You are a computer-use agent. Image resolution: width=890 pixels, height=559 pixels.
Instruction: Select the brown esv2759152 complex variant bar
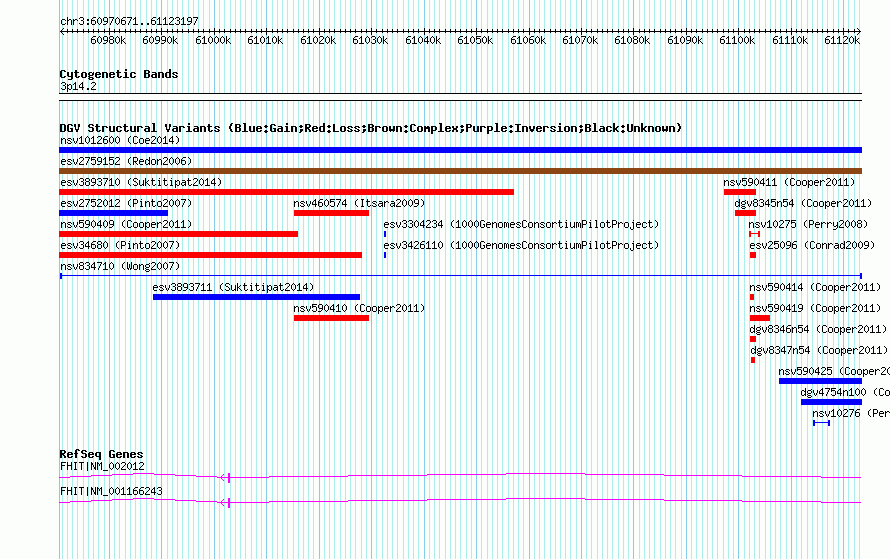pyautogui.click(x=460, y=171)
